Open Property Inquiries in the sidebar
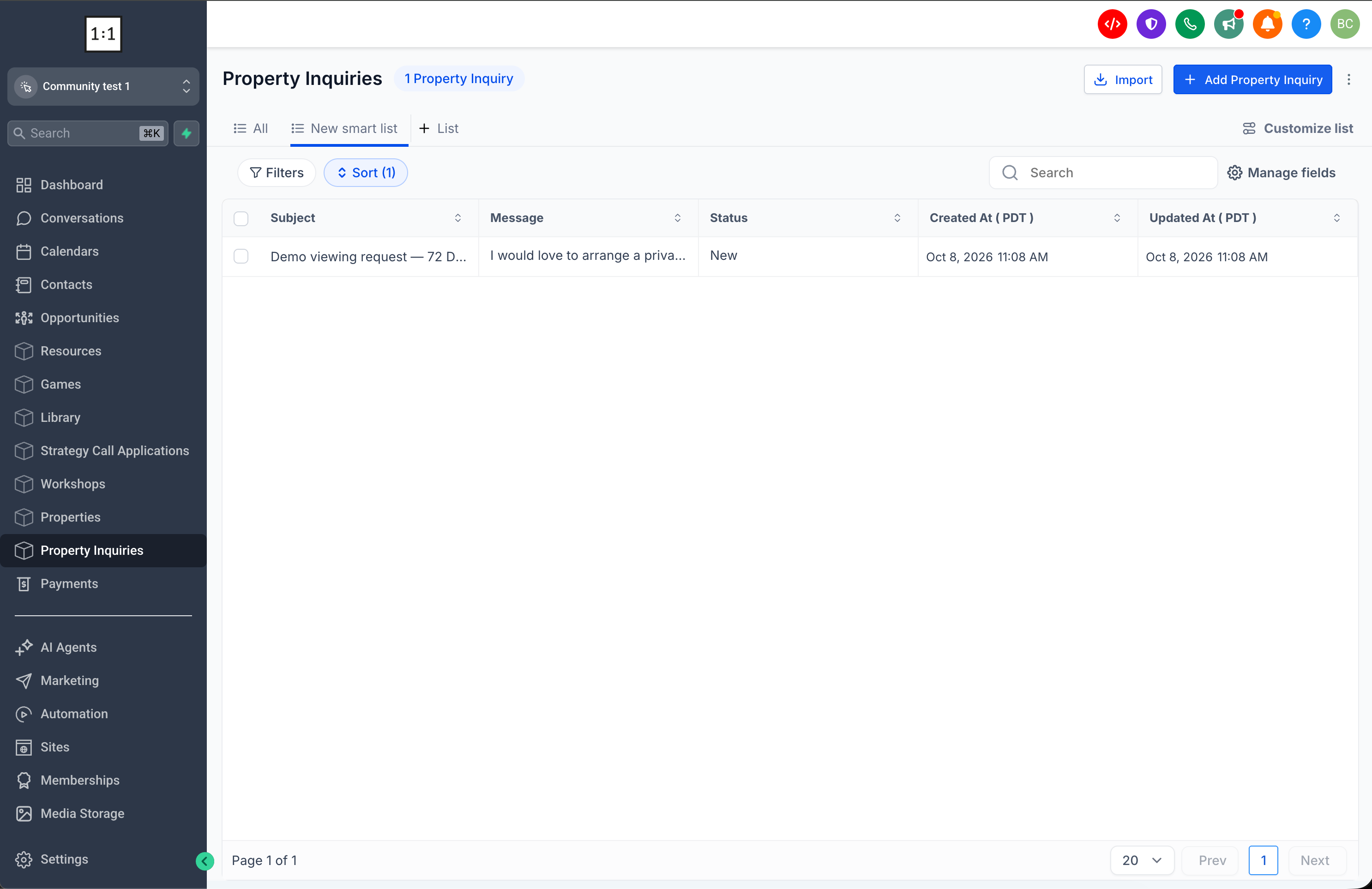This screenshot has height=889, width=1372. tap(103, 551)
